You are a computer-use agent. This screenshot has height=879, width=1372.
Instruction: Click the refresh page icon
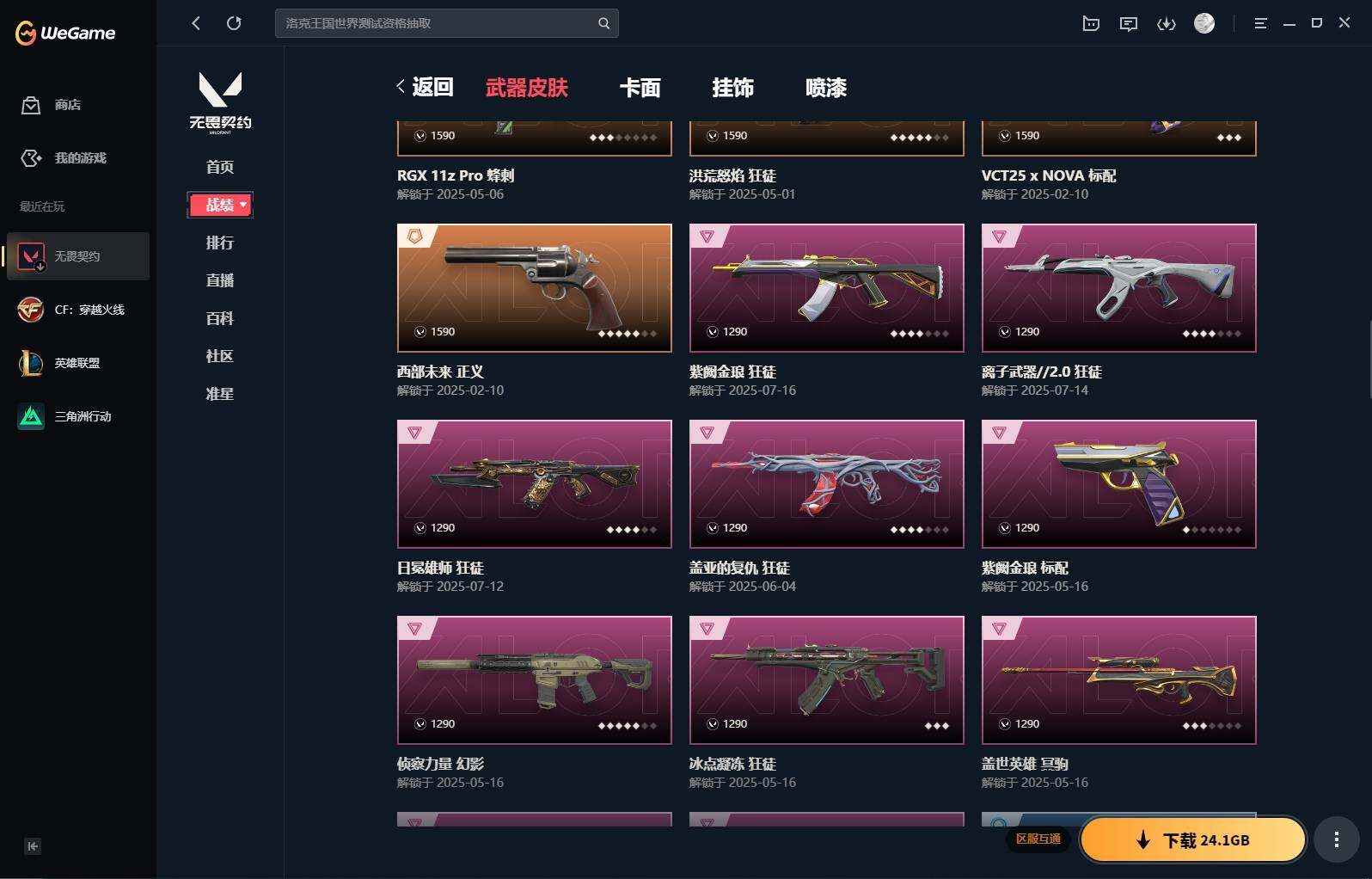tap(234, 23)
